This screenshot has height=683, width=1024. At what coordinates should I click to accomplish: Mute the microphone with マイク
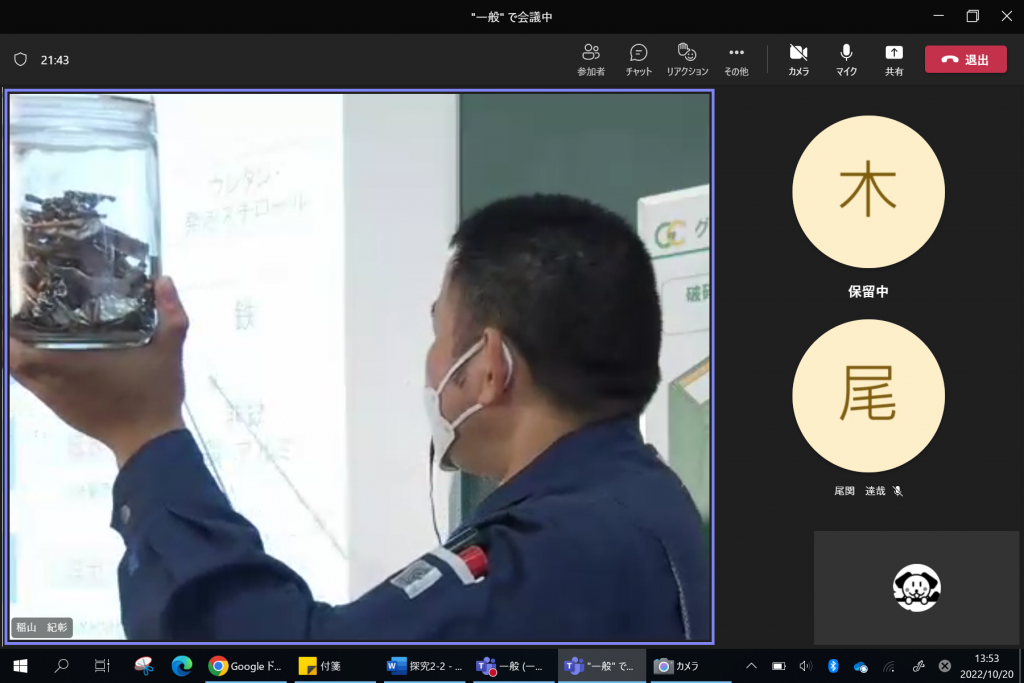[846, 59]
